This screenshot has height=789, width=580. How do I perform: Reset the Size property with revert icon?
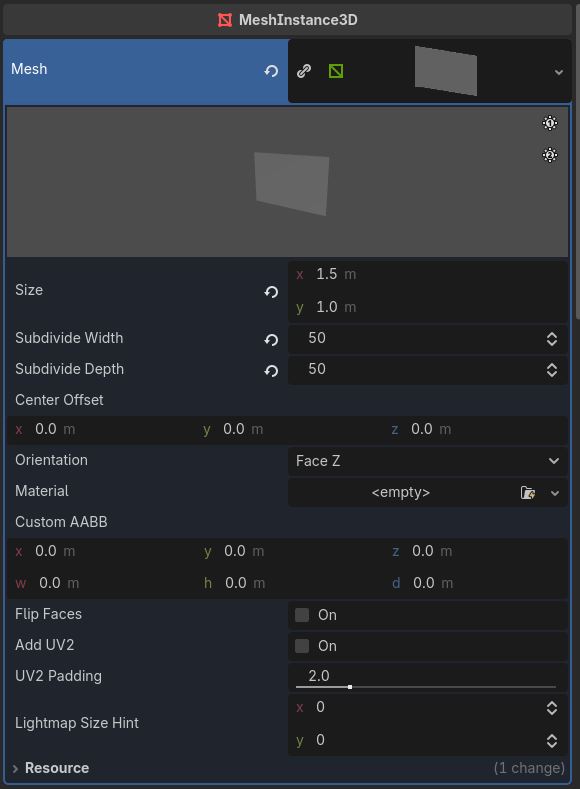tap(271, 292)
